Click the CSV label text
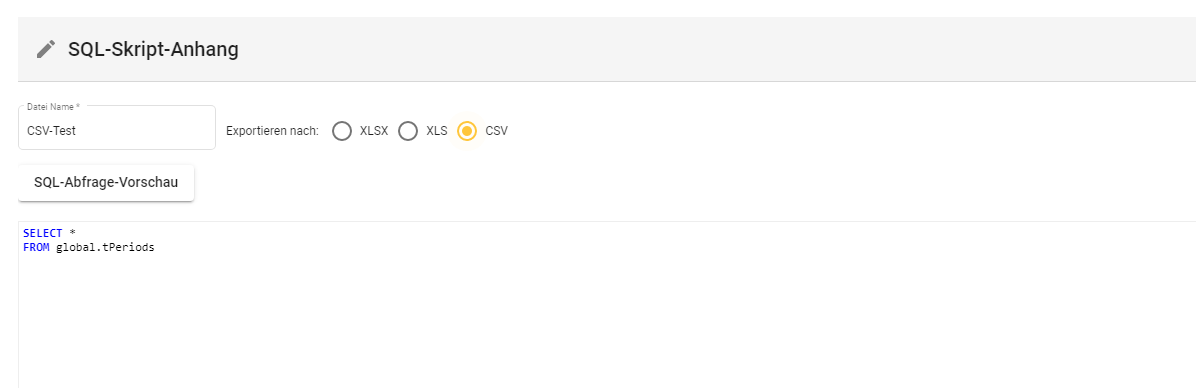1196x388 pixels. pyautogui.click(x=497, y=131)
